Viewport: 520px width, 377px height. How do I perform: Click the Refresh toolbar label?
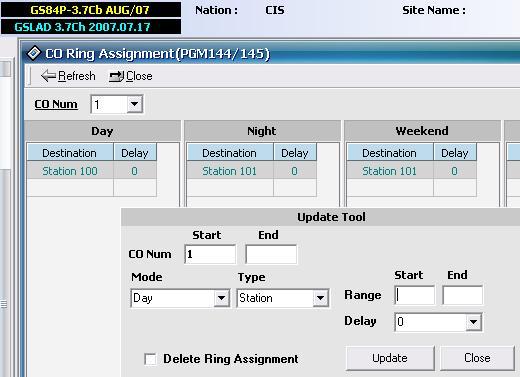pos(77,76)
